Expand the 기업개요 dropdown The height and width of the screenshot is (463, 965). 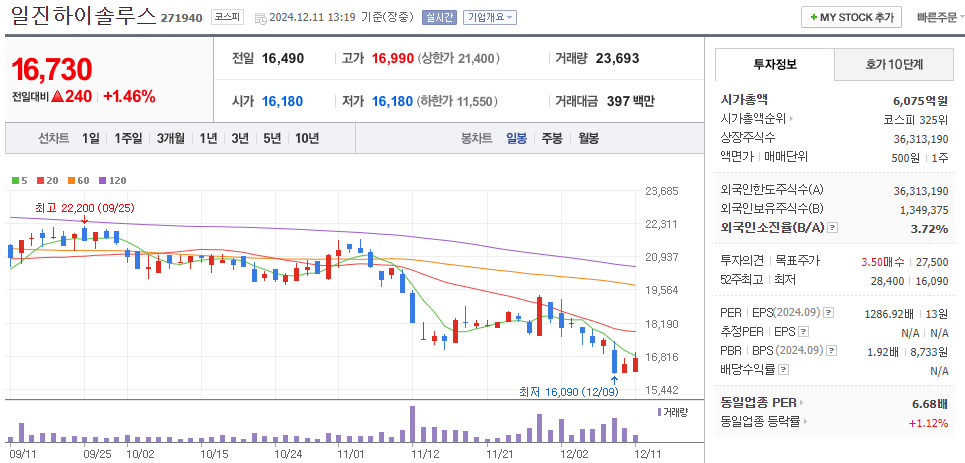pyautogui.click(x=490, y=17)
